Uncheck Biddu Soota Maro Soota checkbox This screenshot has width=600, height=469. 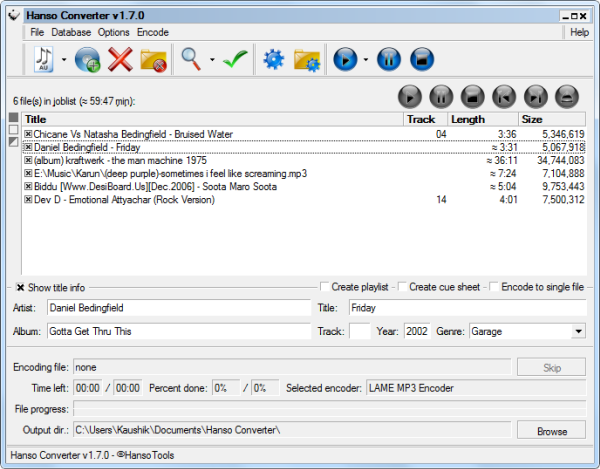(28, 186)
